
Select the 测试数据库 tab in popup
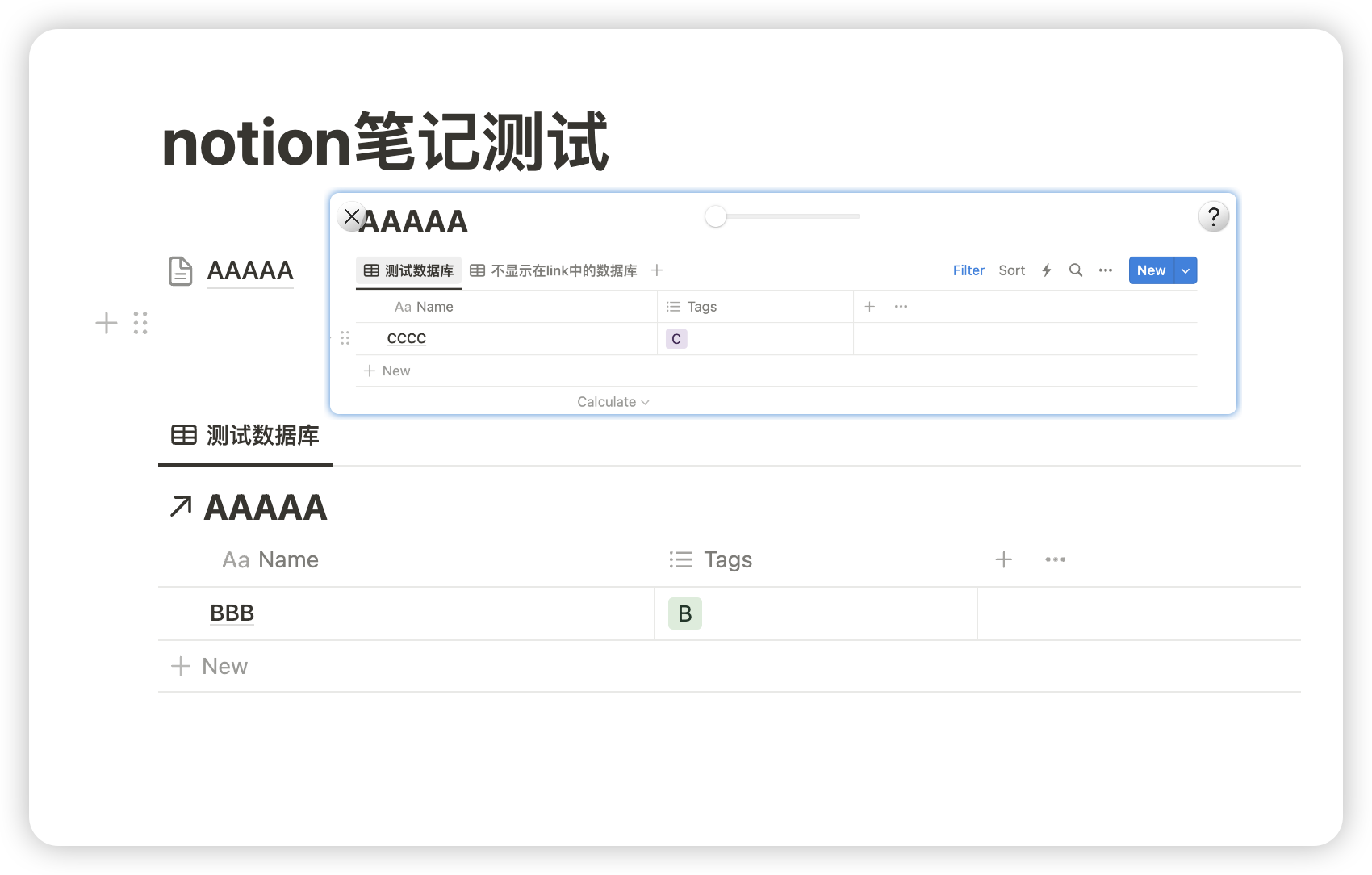click(409, 270)
